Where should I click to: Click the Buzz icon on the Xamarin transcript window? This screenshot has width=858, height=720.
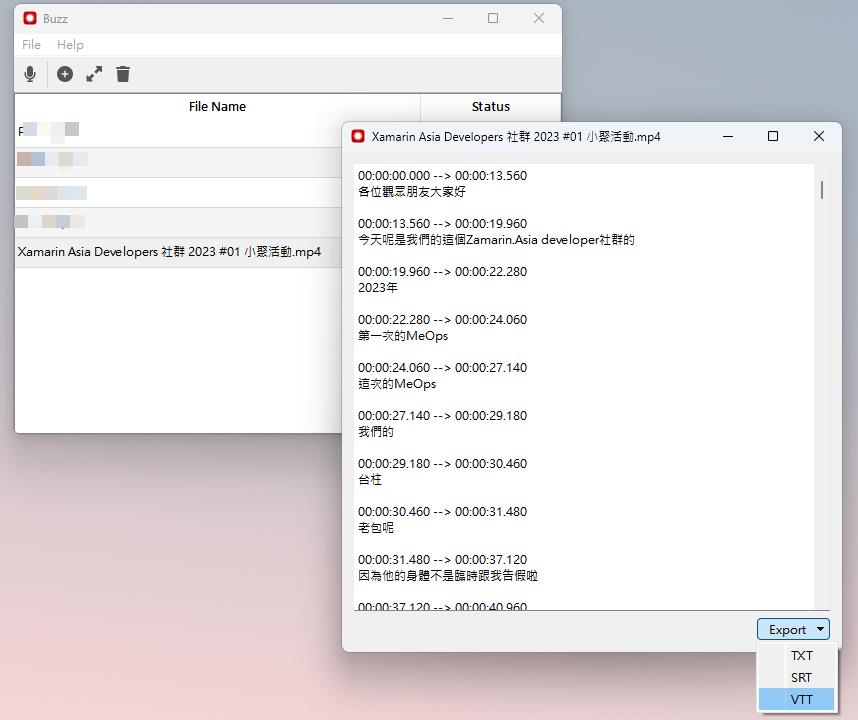pos(358,136)
